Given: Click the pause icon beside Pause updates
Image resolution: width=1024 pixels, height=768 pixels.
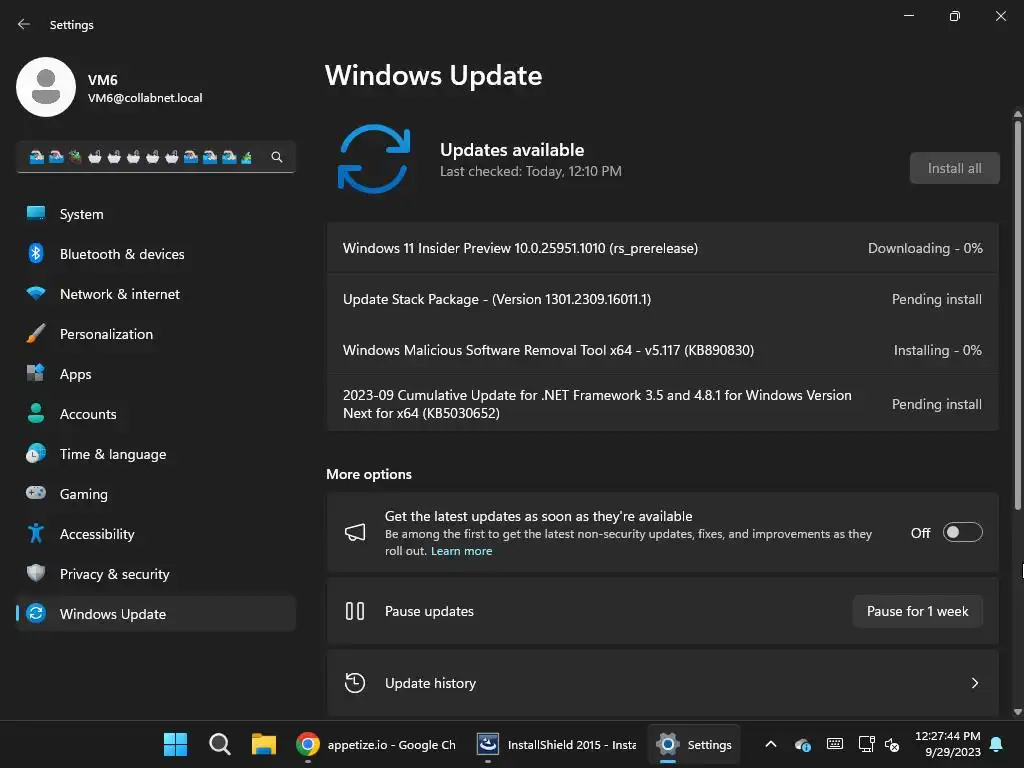Looking at the screenshot, I should tap(355, 611).
